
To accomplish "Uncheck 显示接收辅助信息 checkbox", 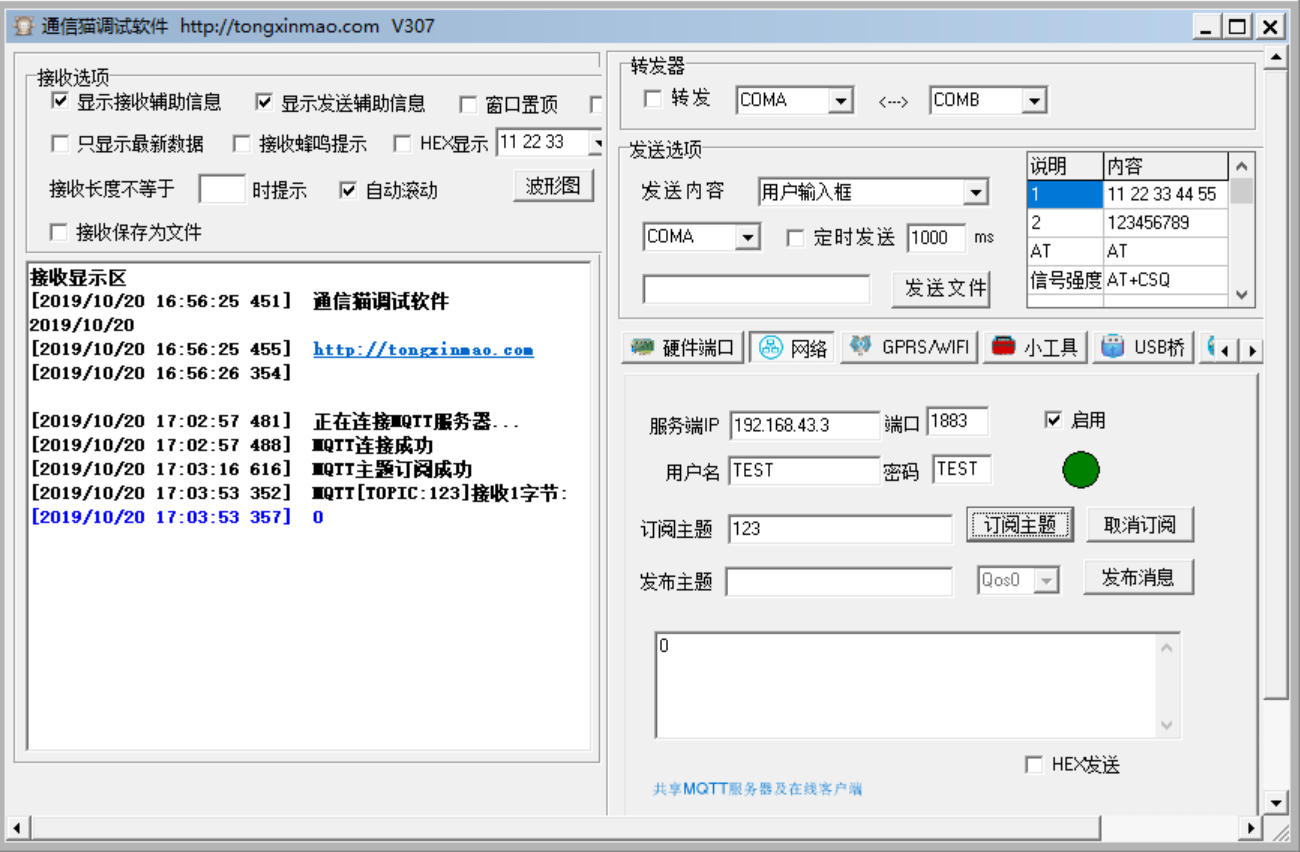I will point(60,101).
